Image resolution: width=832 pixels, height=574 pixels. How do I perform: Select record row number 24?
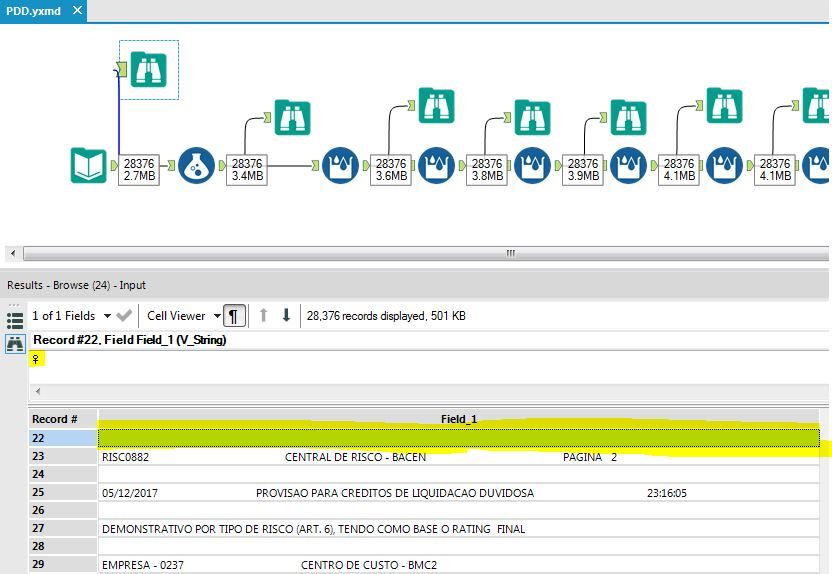pos(63,474)
